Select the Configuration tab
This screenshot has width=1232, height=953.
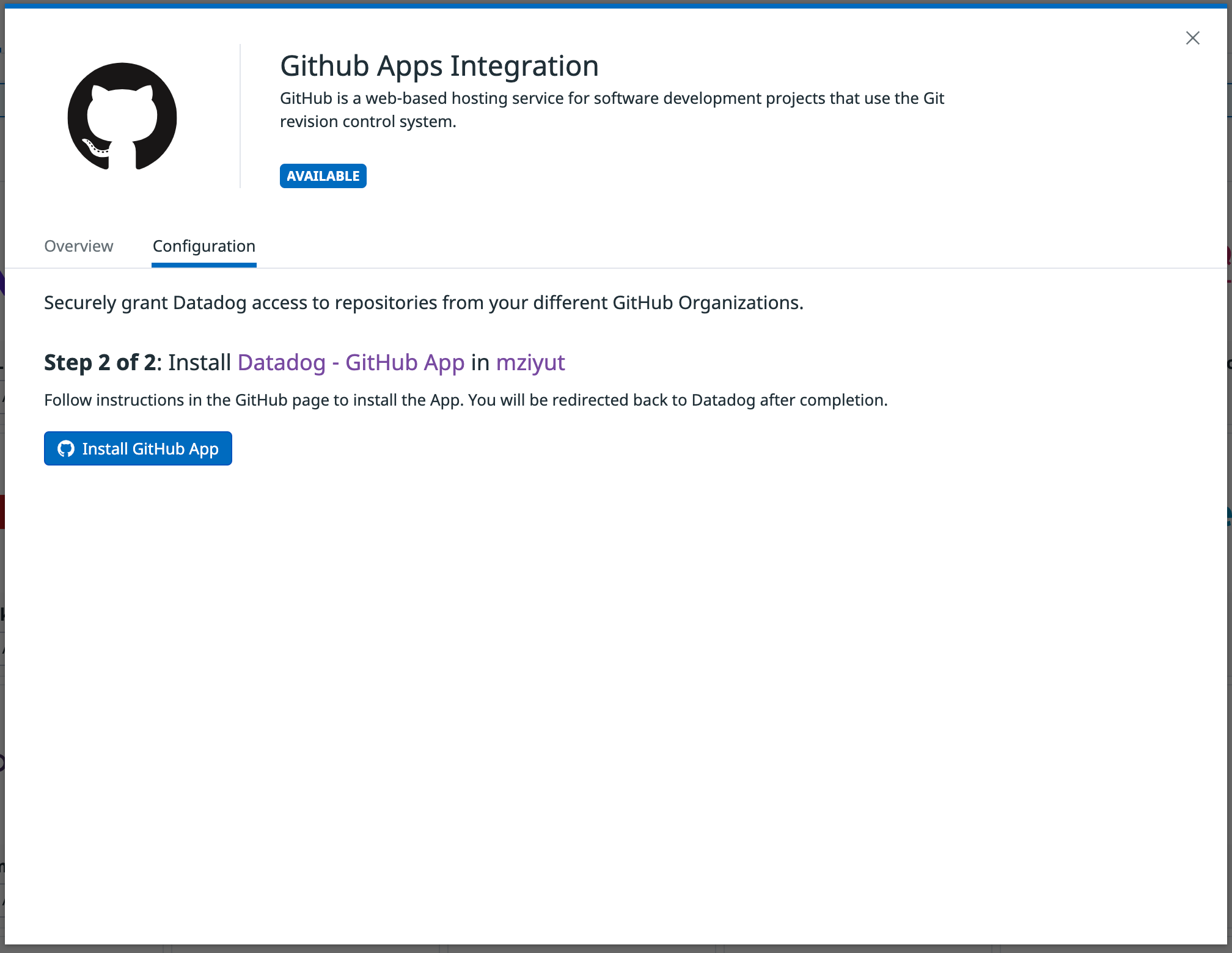(x=204, y=246)
